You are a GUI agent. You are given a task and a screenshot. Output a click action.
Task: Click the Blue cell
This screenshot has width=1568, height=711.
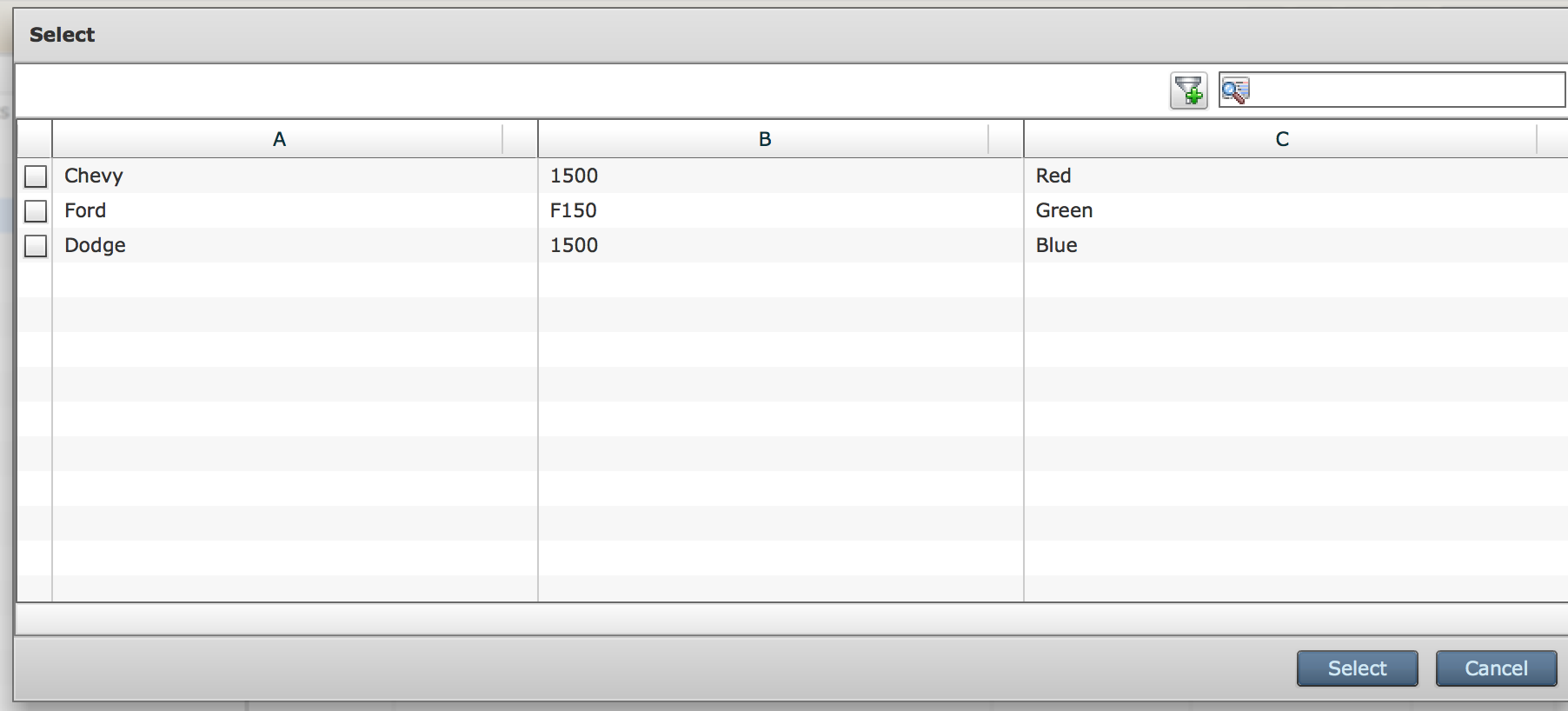click(x=1296, y=245)
